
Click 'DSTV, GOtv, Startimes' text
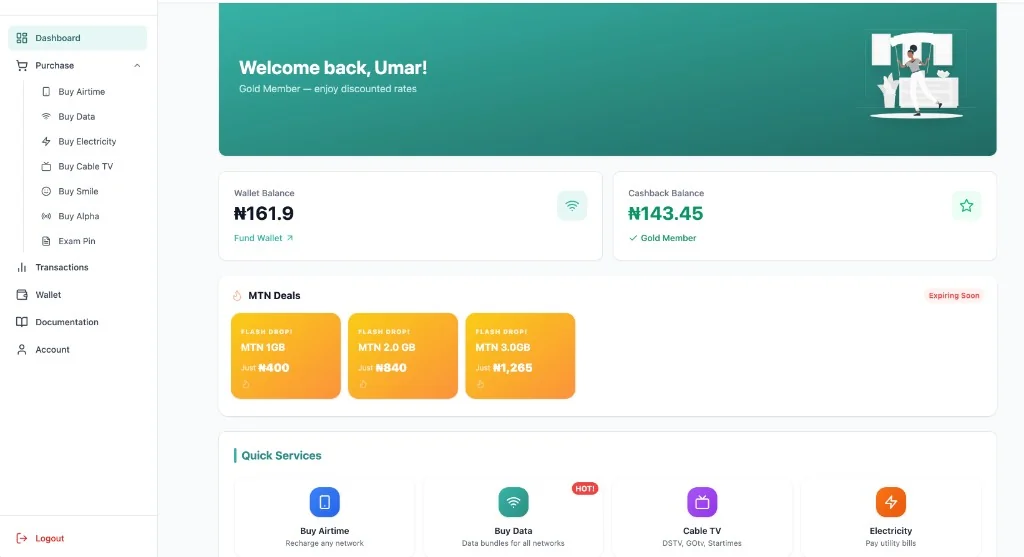point(702,543)
